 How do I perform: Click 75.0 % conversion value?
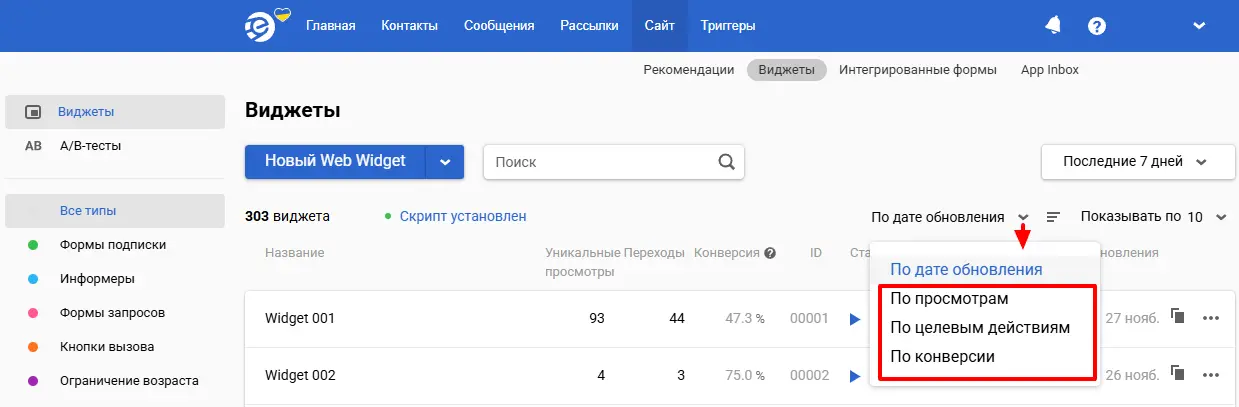[x=745, y=376]
